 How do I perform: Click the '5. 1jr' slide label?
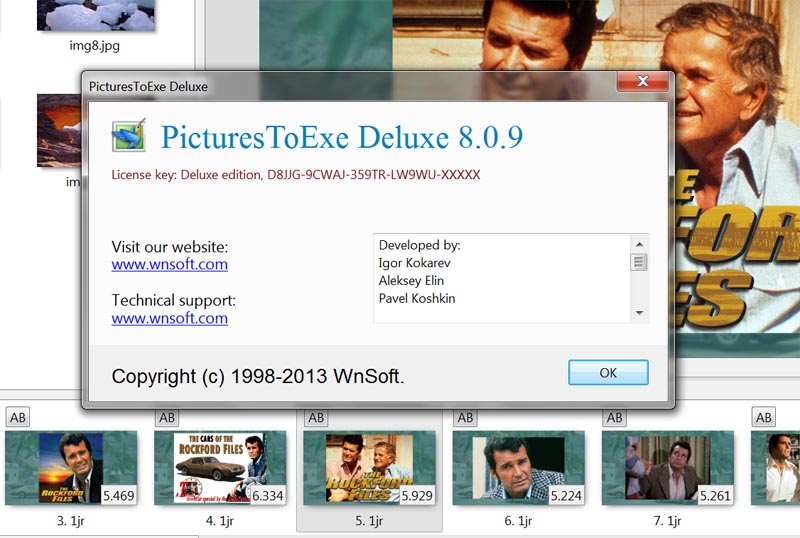(x=369, y=521)
